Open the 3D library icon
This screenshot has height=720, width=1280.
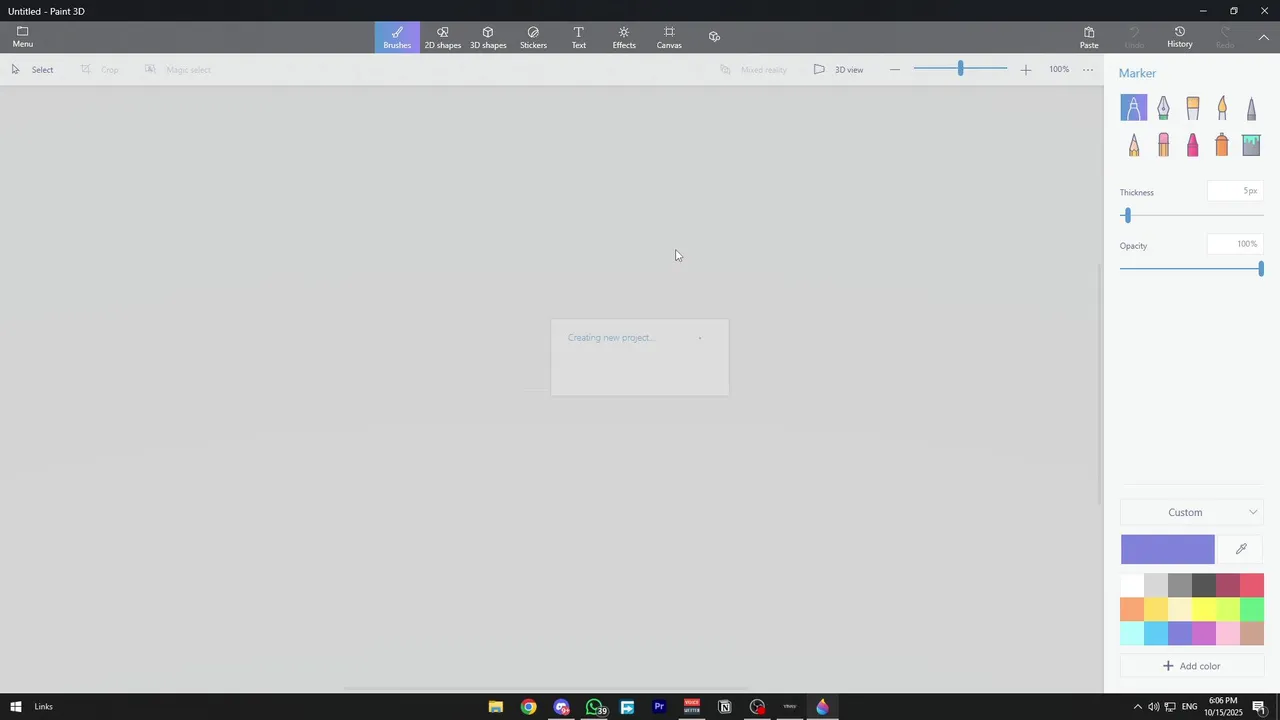click(714, 37)
